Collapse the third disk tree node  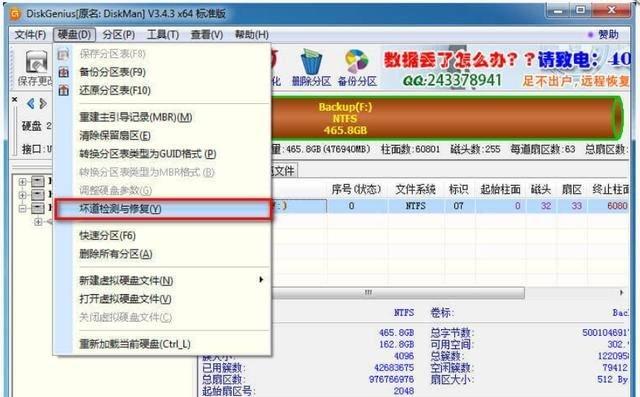click(x=22, y=208)
